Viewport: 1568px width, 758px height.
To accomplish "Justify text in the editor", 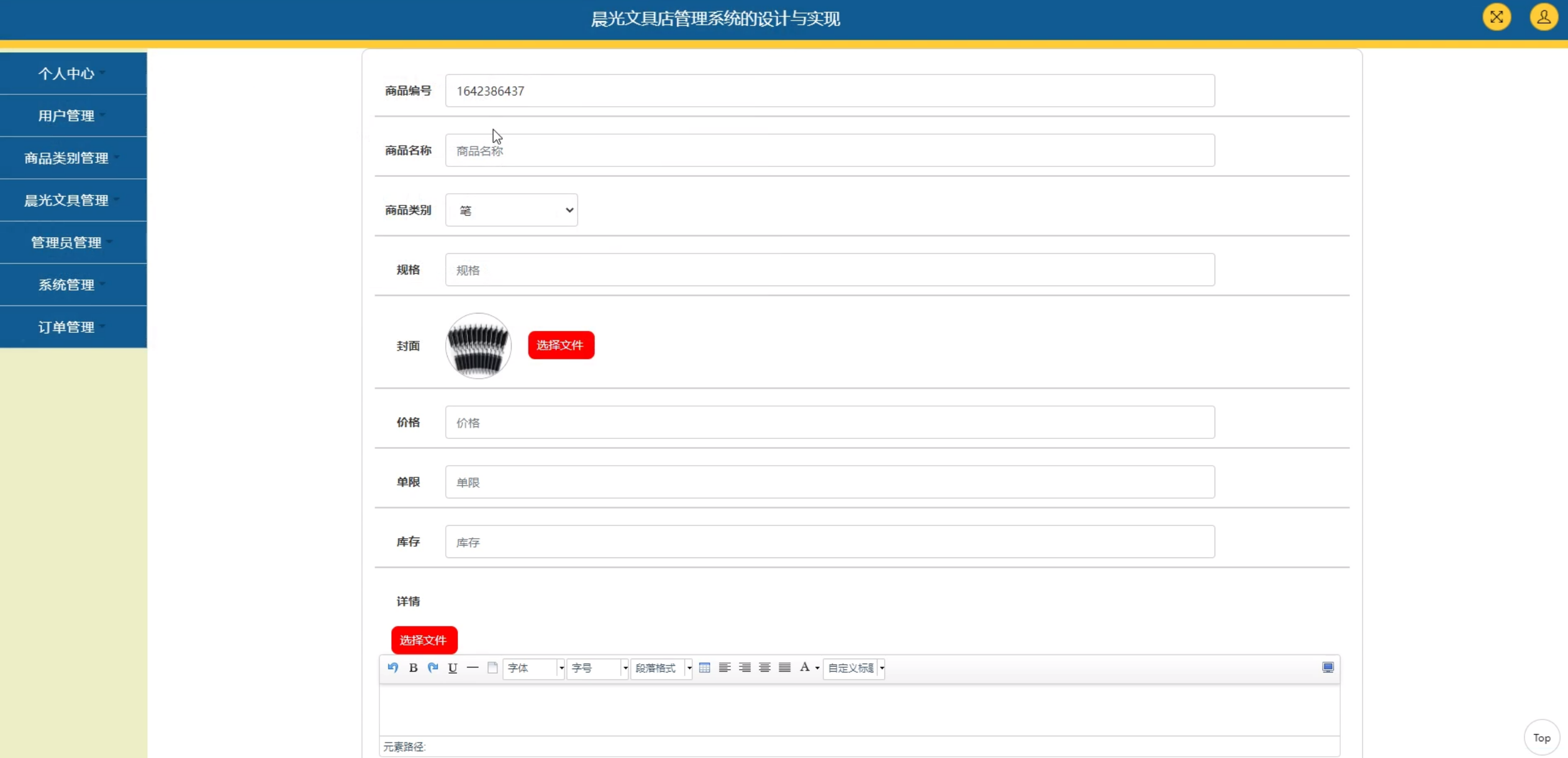I will [x=784, y=667].
